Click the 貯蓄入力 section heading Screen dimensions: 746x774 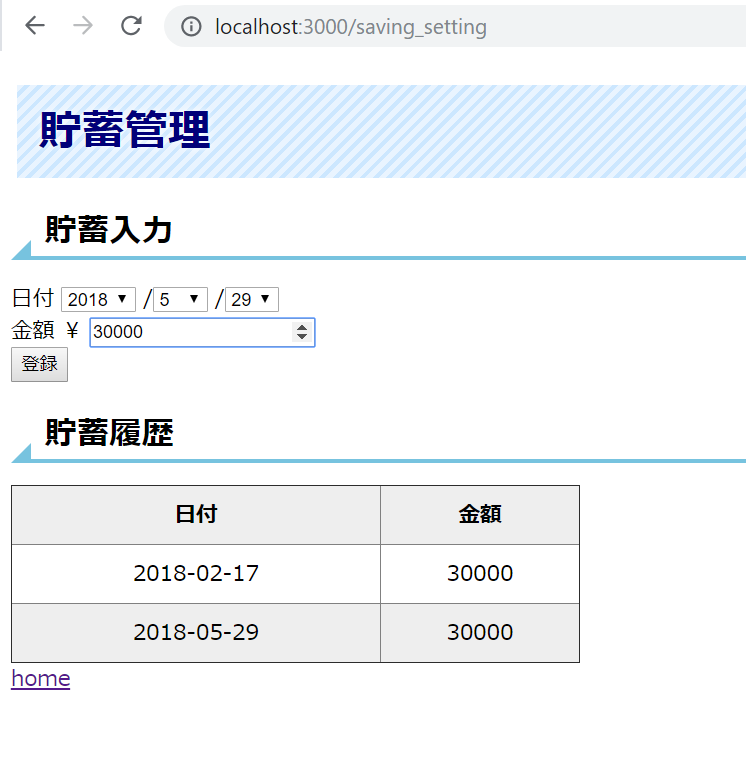(x=108, y=230)
